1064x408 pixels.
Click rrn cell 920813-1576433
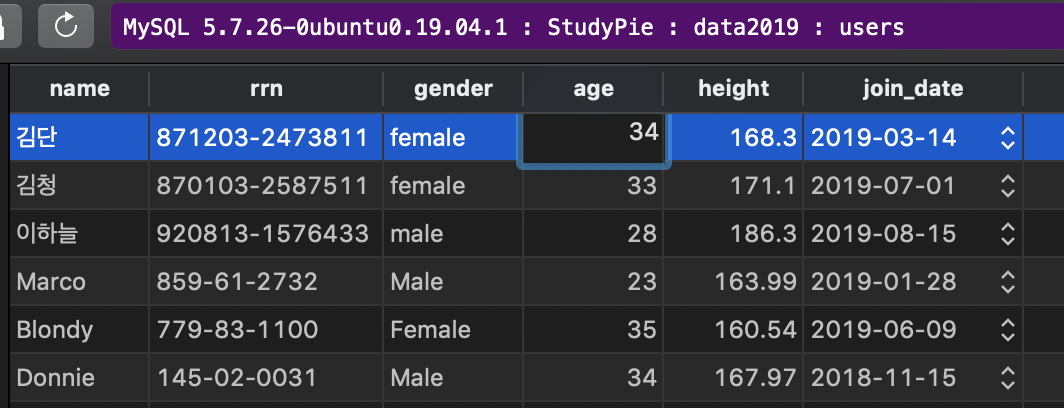coord(262,234)
